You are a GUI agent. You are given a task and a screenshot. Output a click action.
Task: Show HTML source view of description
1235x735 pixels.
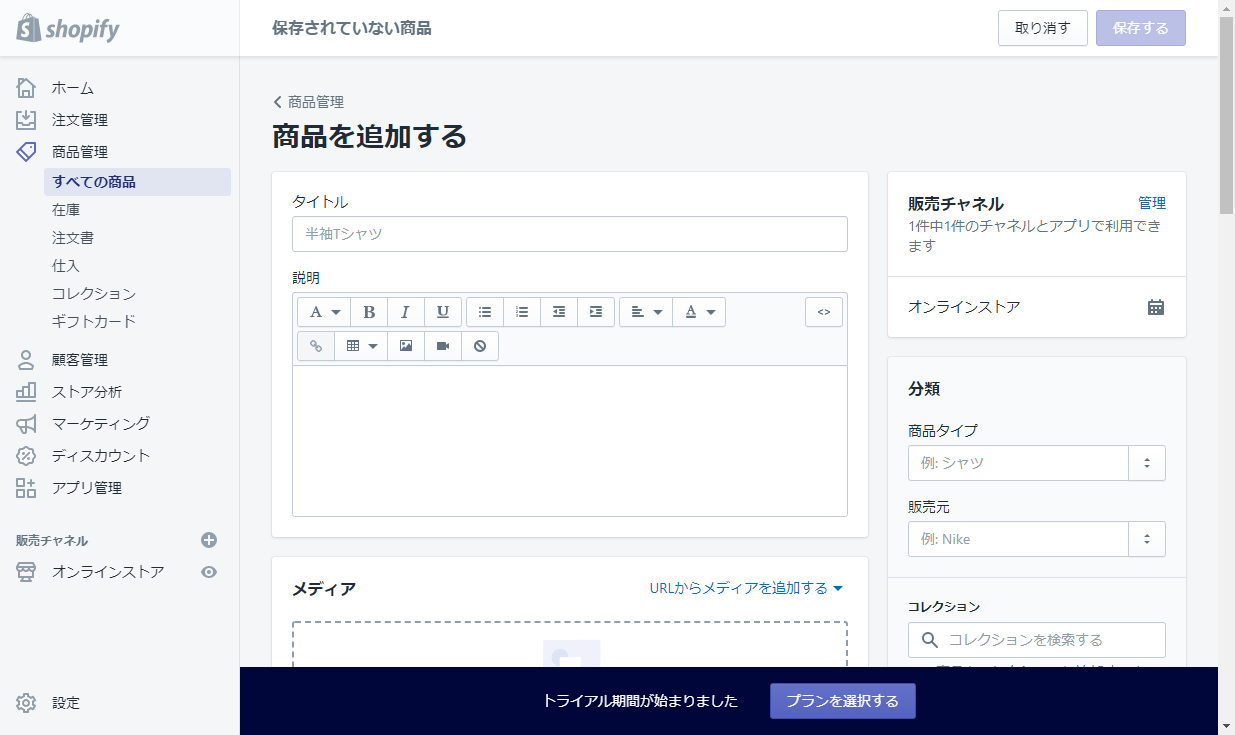click(x=824, y=312)
